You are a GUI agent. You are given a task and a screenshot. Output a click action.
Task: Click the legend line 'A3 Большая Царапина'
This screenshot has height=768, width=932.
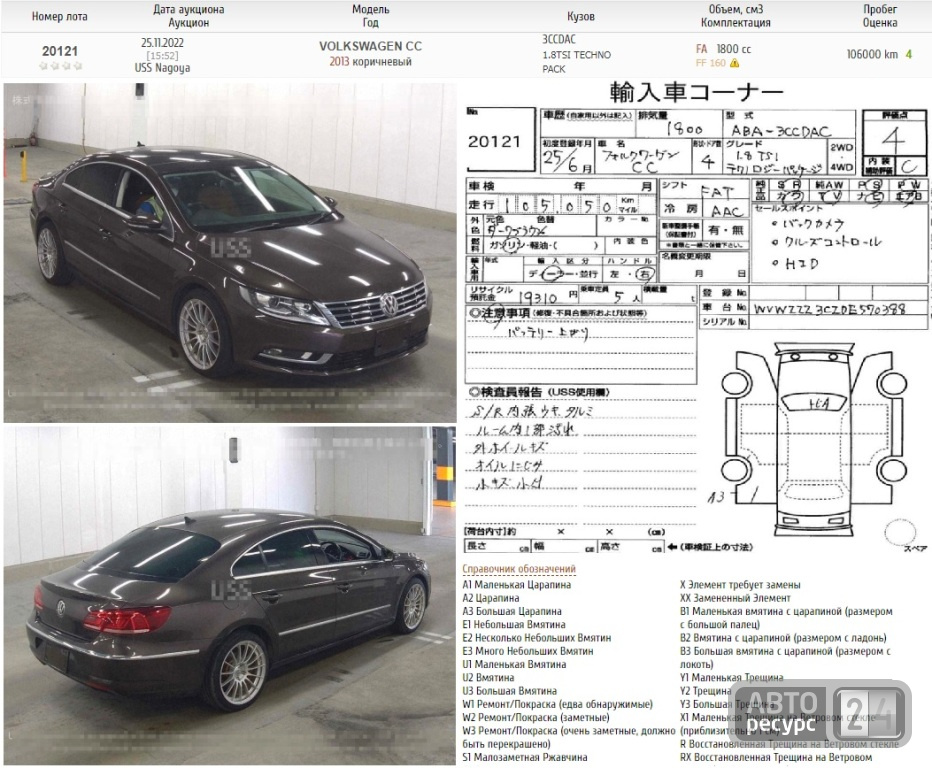coord(512,611)
